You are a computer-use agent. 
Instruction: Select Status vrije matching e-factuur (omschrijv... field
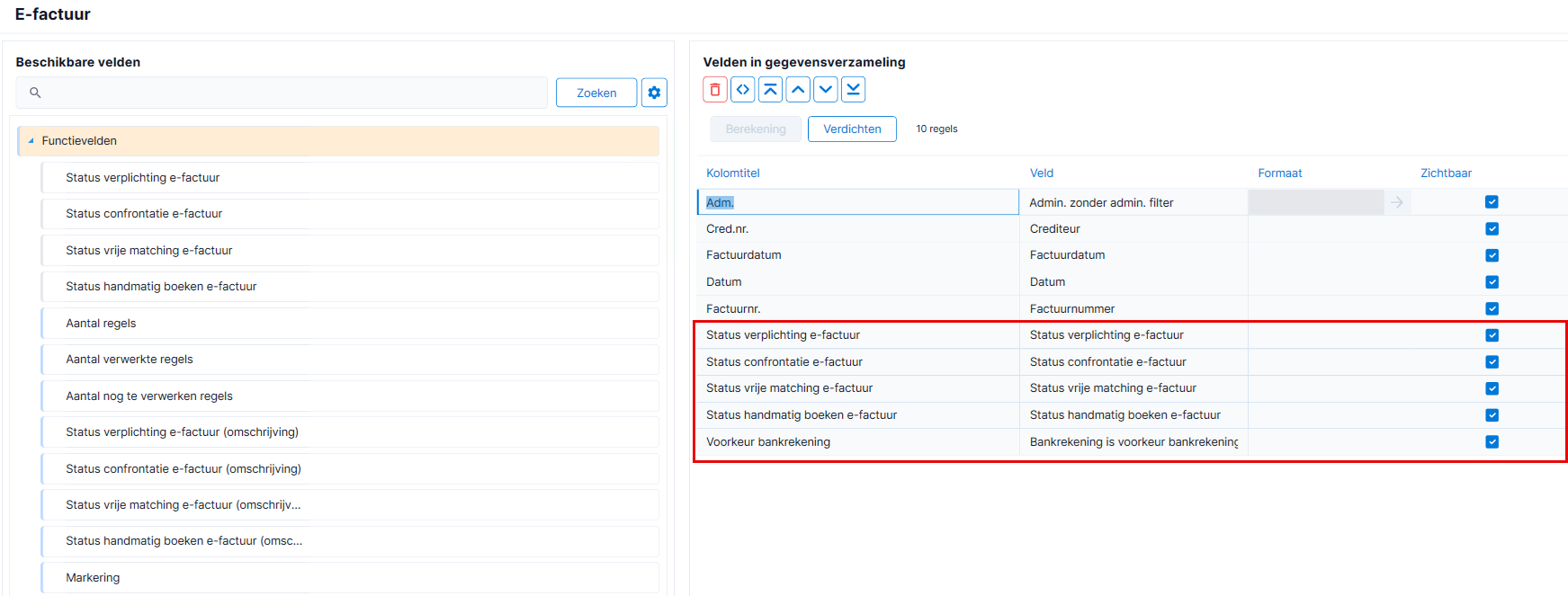click(350, 505)
